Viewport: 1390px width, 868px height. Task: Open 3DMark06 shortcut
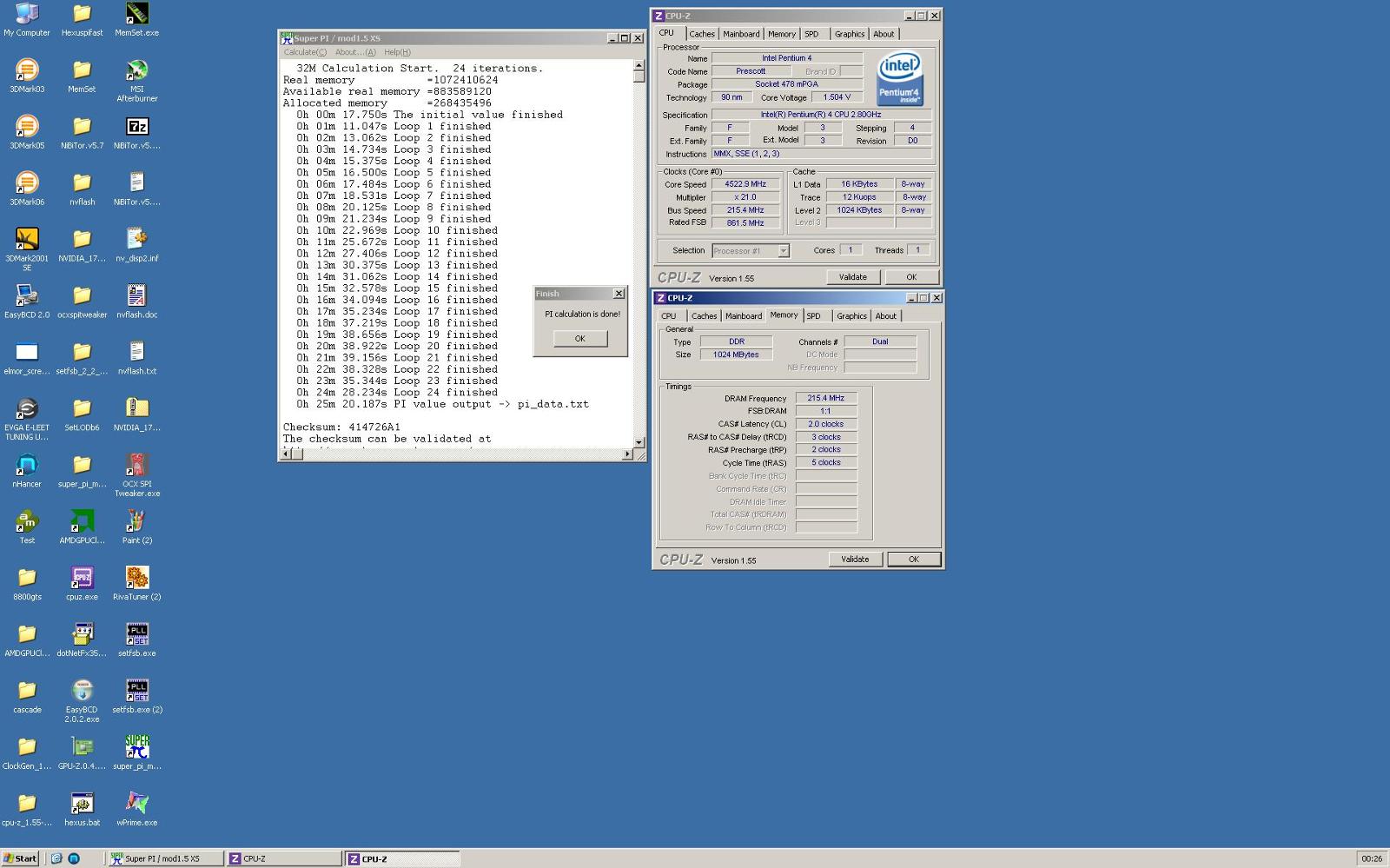(27, 189)
